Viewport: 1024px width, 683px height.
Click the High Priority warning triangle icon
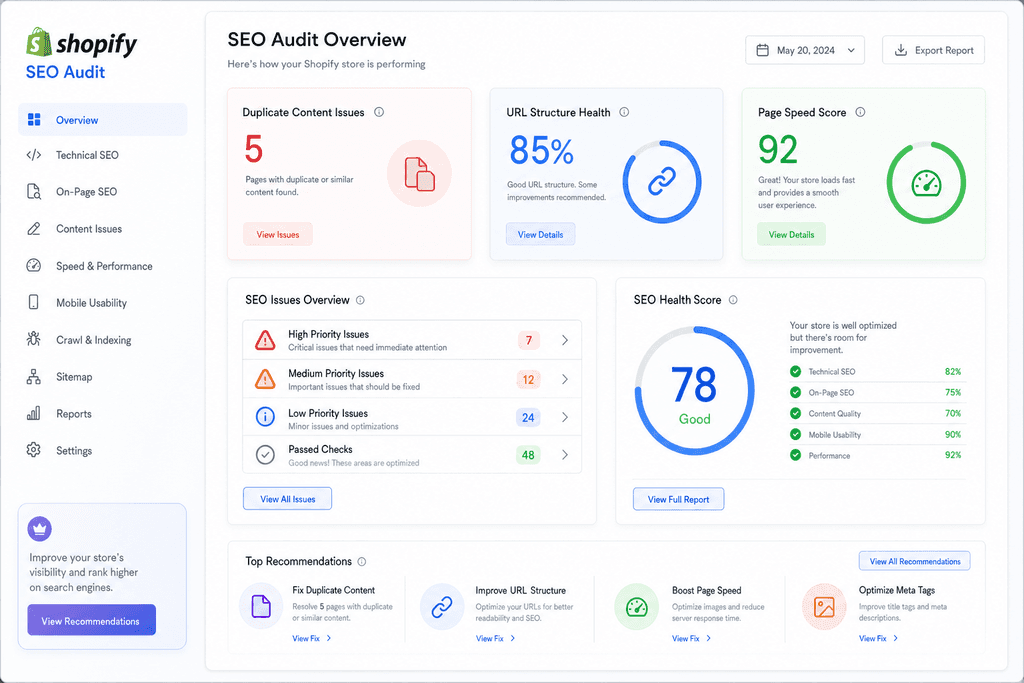[x=265, y=340]
